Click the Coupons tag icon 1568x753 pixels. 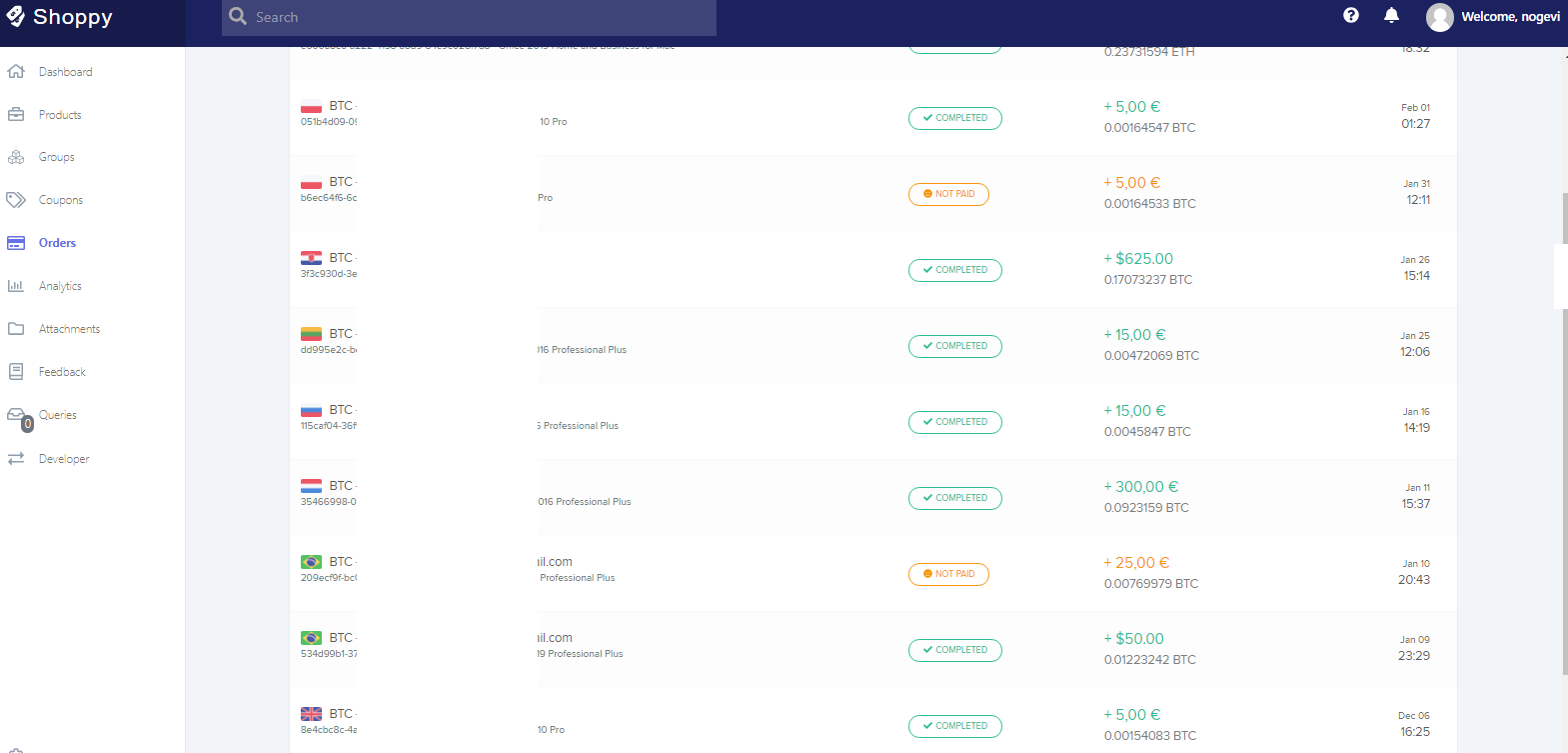point(16,200)
